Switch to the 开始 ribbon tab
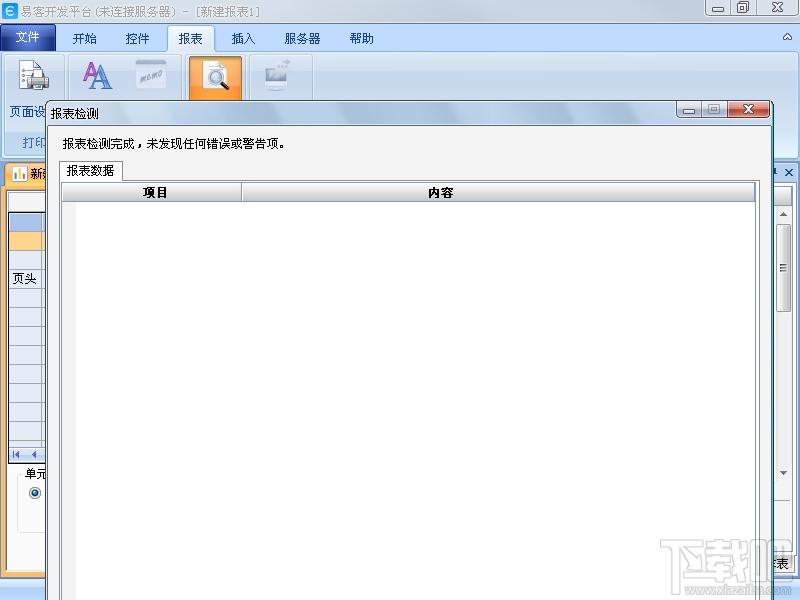 click(x=84, y=39)
